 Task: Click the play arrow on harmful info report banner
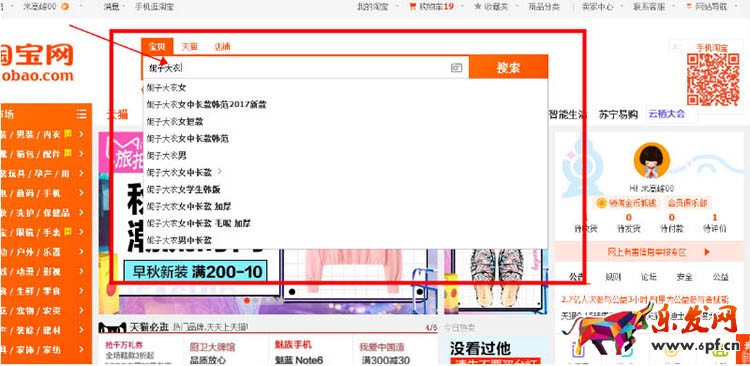point(707,252)
